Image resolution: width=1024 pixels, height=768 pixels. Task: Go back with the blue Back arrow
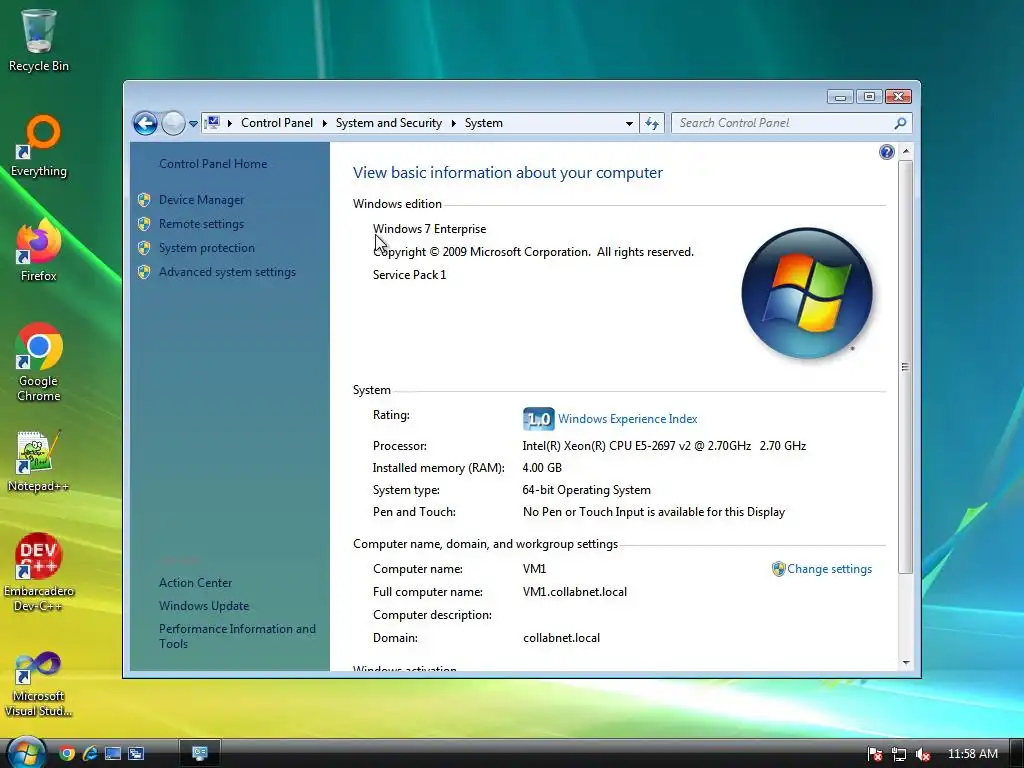(145, 123)
